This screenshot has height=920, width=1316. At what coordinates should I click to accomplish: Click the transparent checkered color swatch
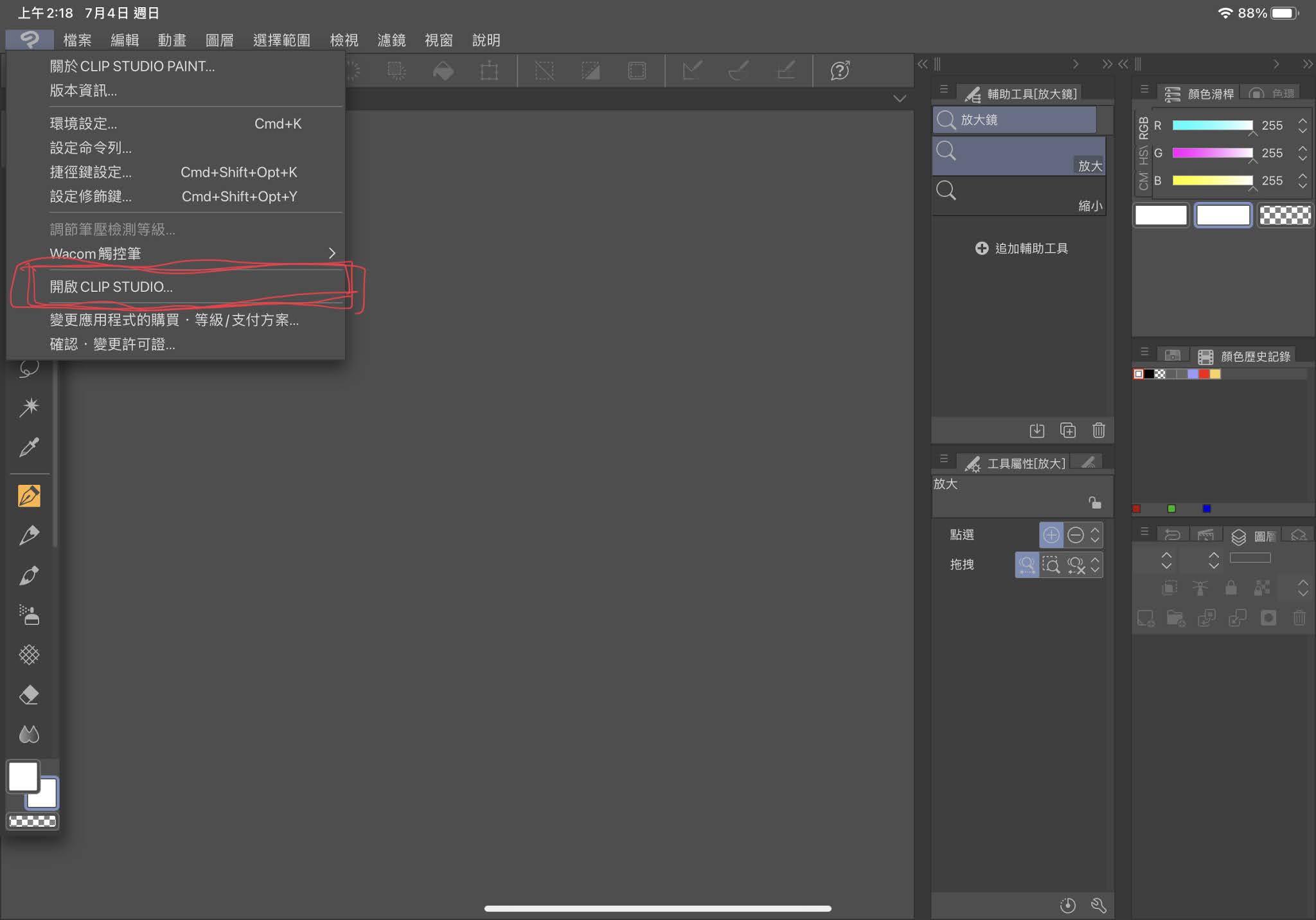(1285, 215)
